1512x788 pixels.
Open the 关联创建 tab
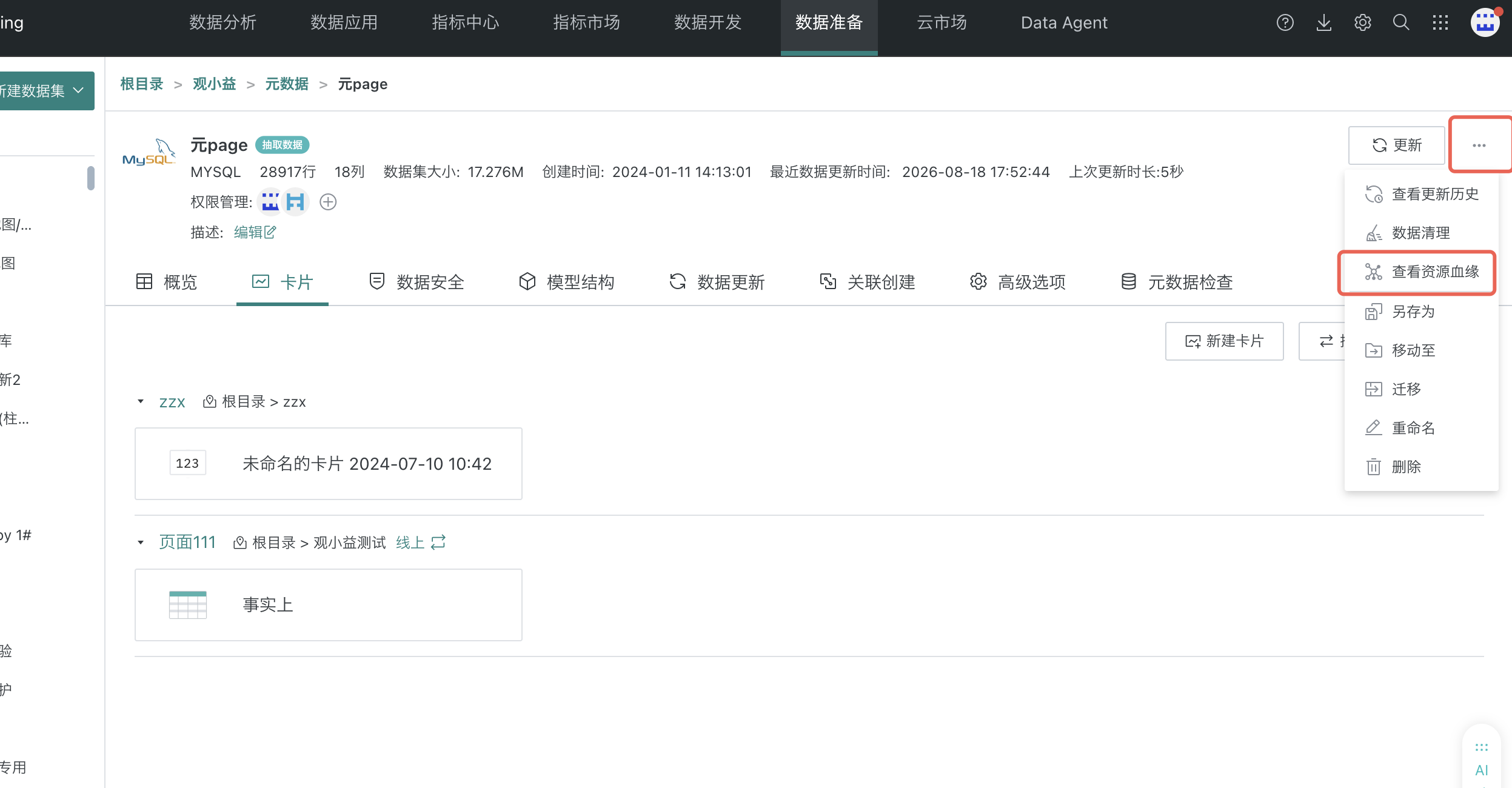point(867,282)
